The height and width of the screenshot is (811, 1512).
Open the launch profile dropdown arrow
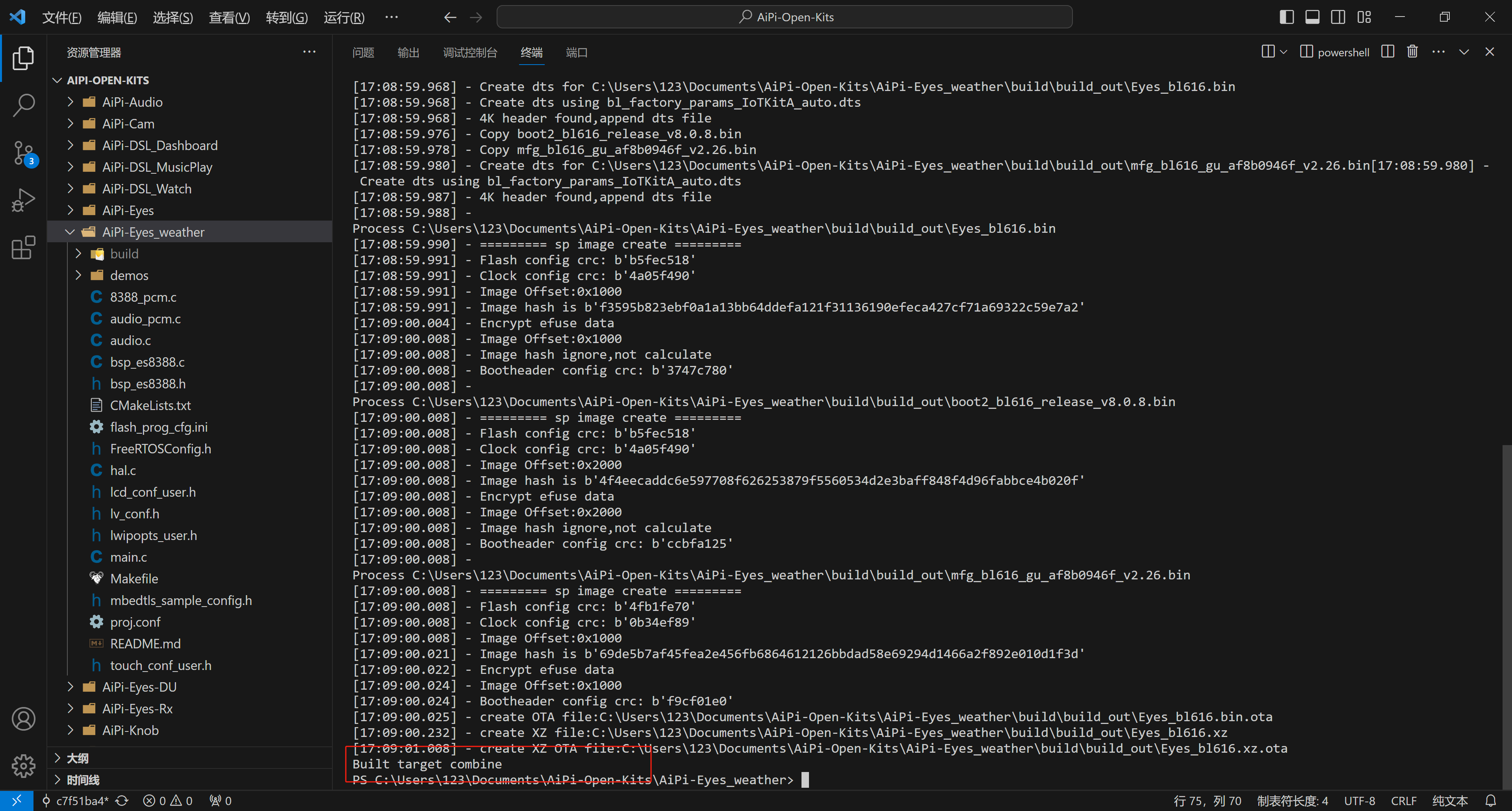coord(1284,52)
